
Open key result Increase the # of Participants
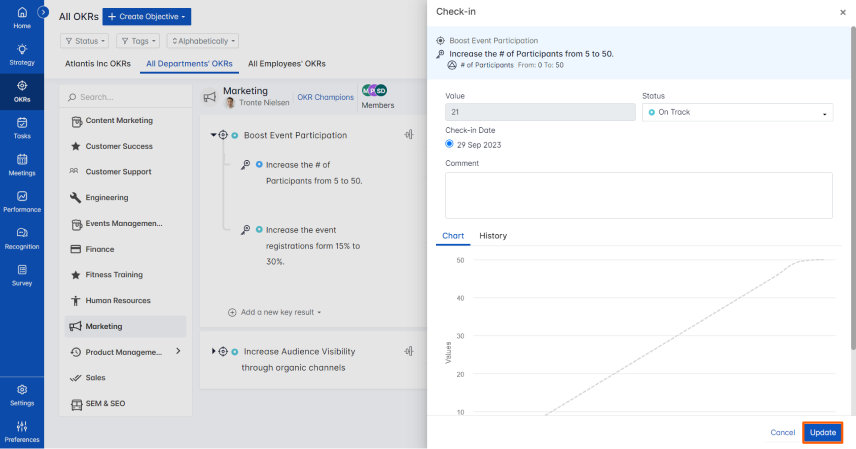[314, 173]
